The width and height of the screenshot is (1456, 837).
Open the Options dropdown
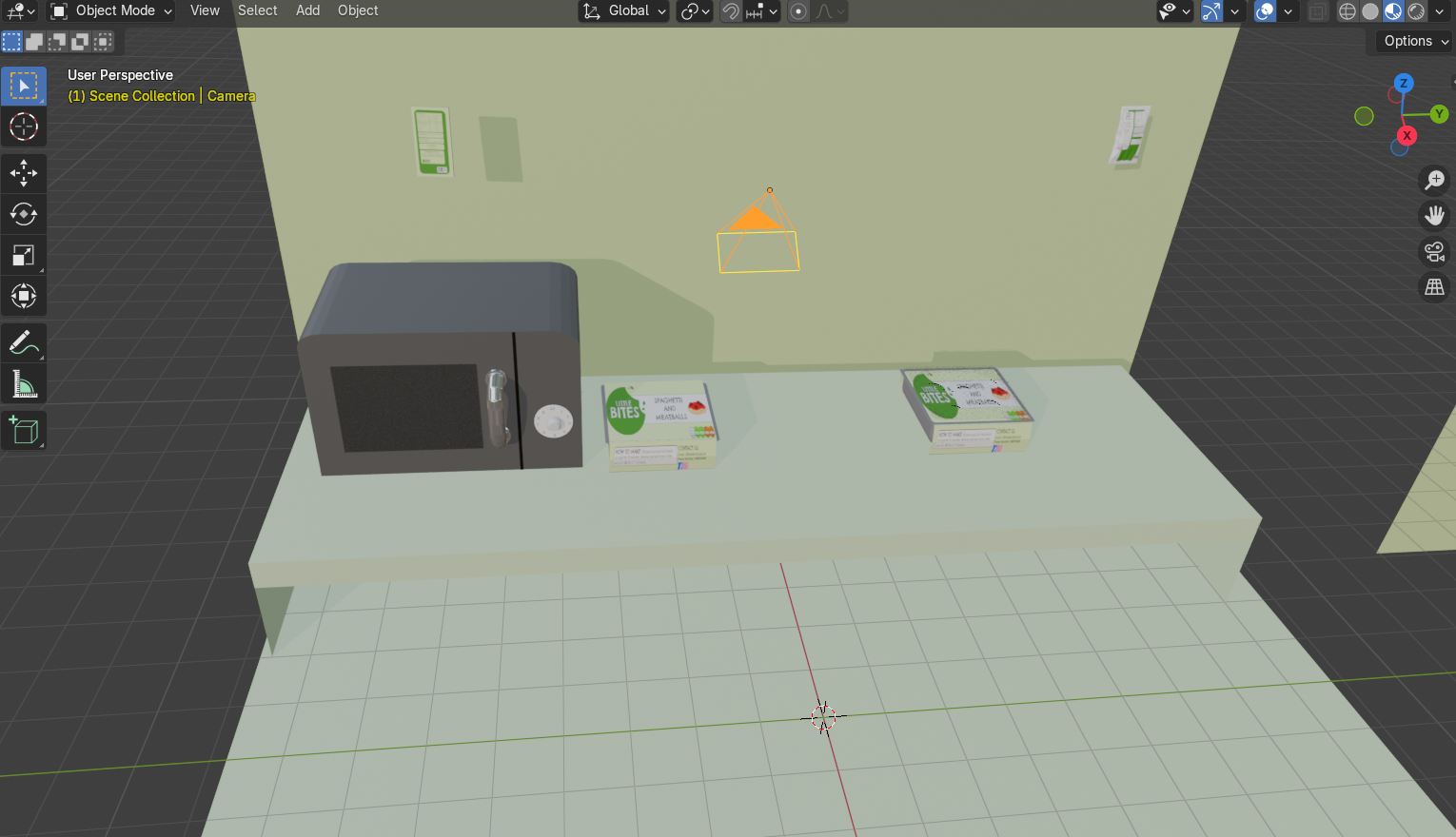point(1414,41)
